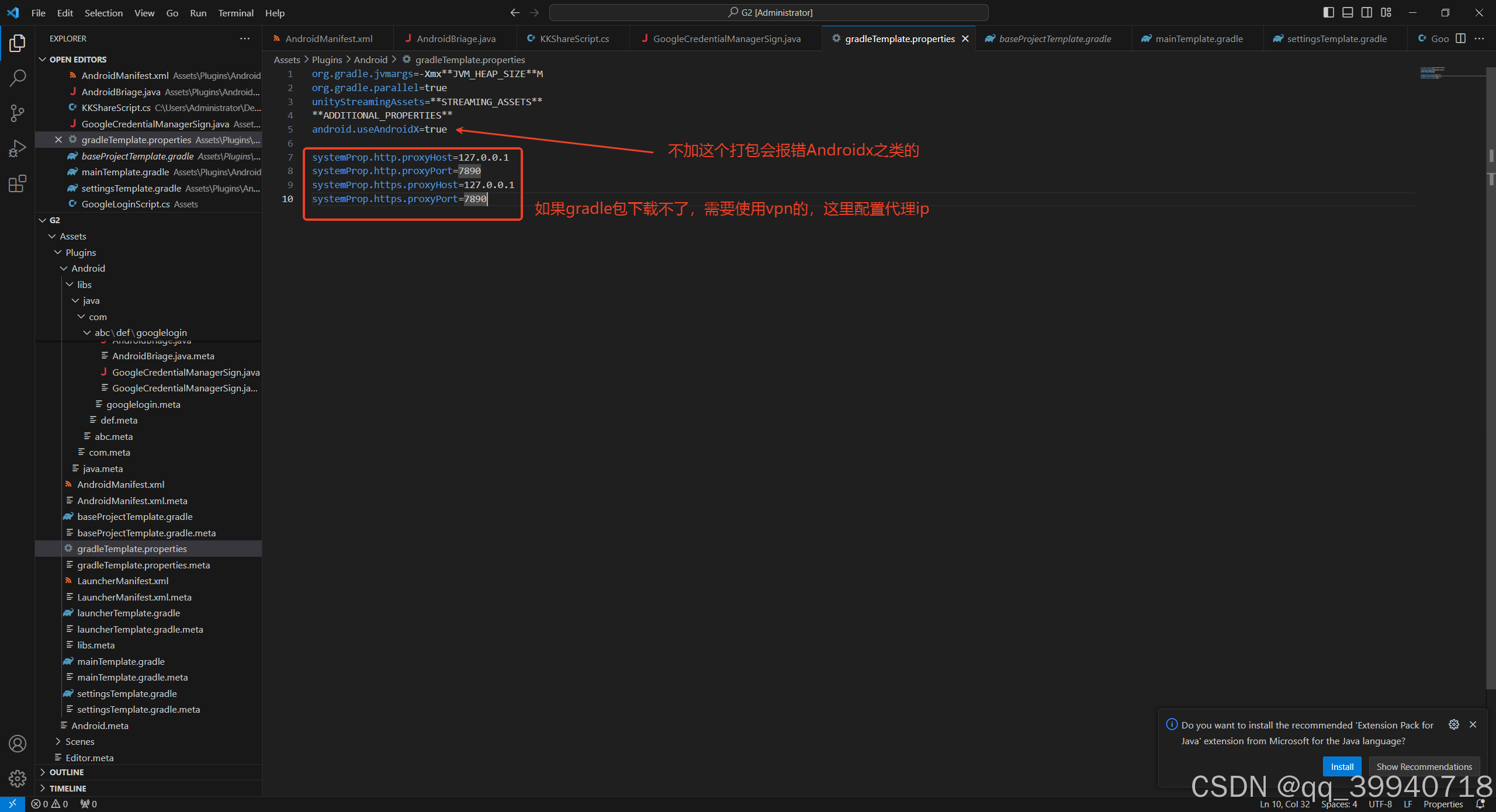The width and height of the screenshot is (1496, 812).
Task: Switch to the mainTemplate.gradle tab
Action: [1199, 39]
